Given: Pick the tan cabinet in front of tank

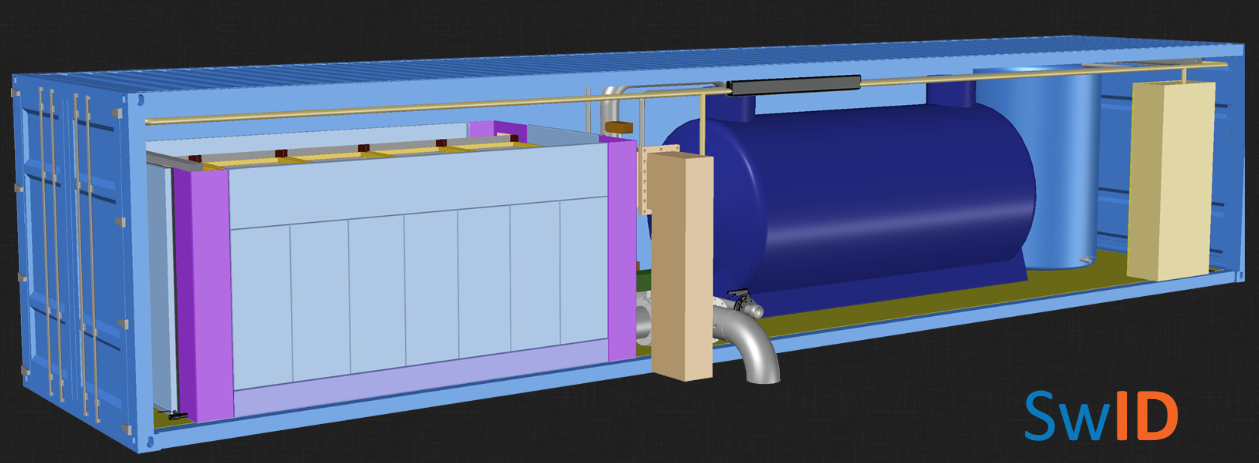Looking at the screenshot, I should pos(682,266).
